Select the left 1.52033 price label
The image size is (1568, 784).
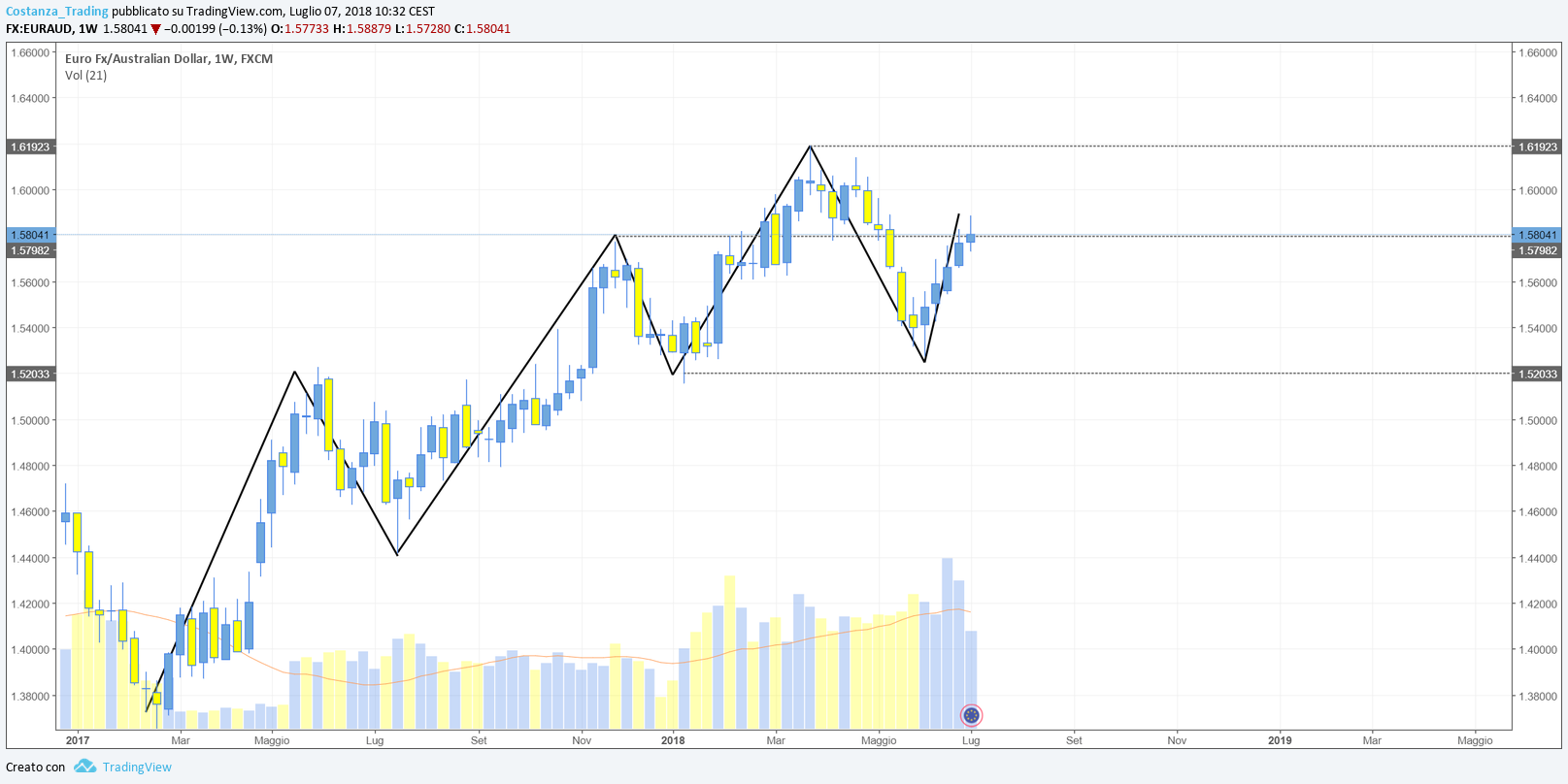[x=30, y=374]
